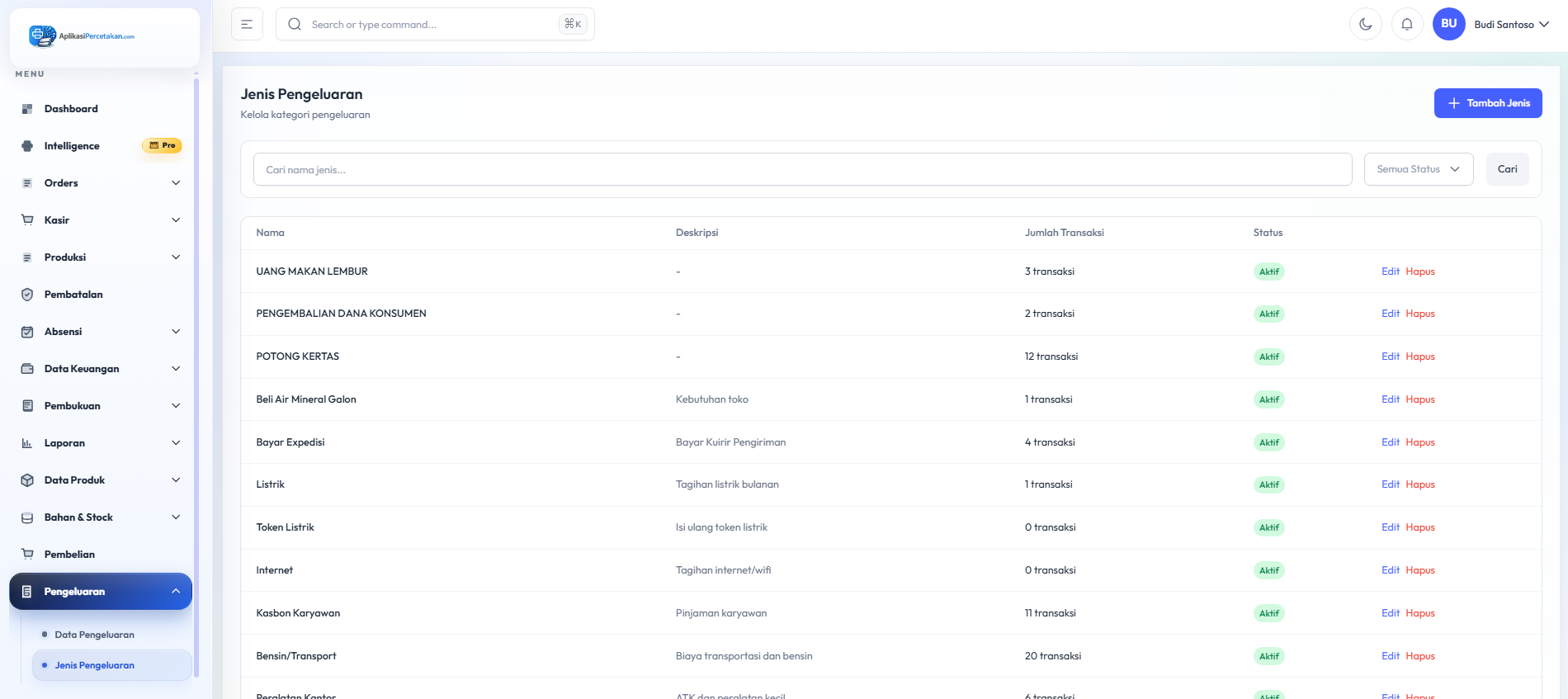Image resolution: width=1568 pixels, height=699 pixels.
Task: Click Hapus for POTONG KERTAS
Action: tap(1420, 357)
